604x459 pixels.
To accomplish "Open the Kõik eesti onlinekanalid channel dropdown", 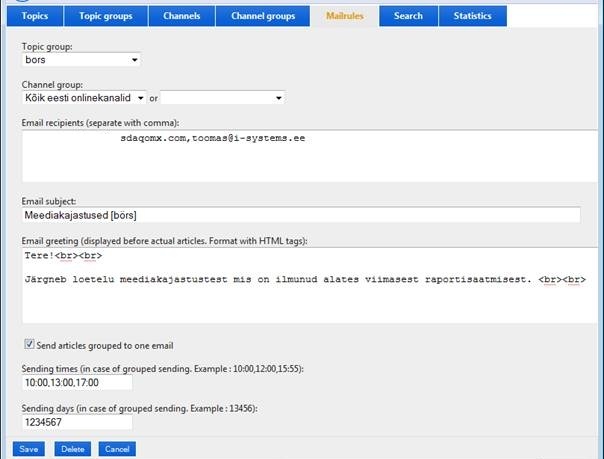I will pos(83,98).
